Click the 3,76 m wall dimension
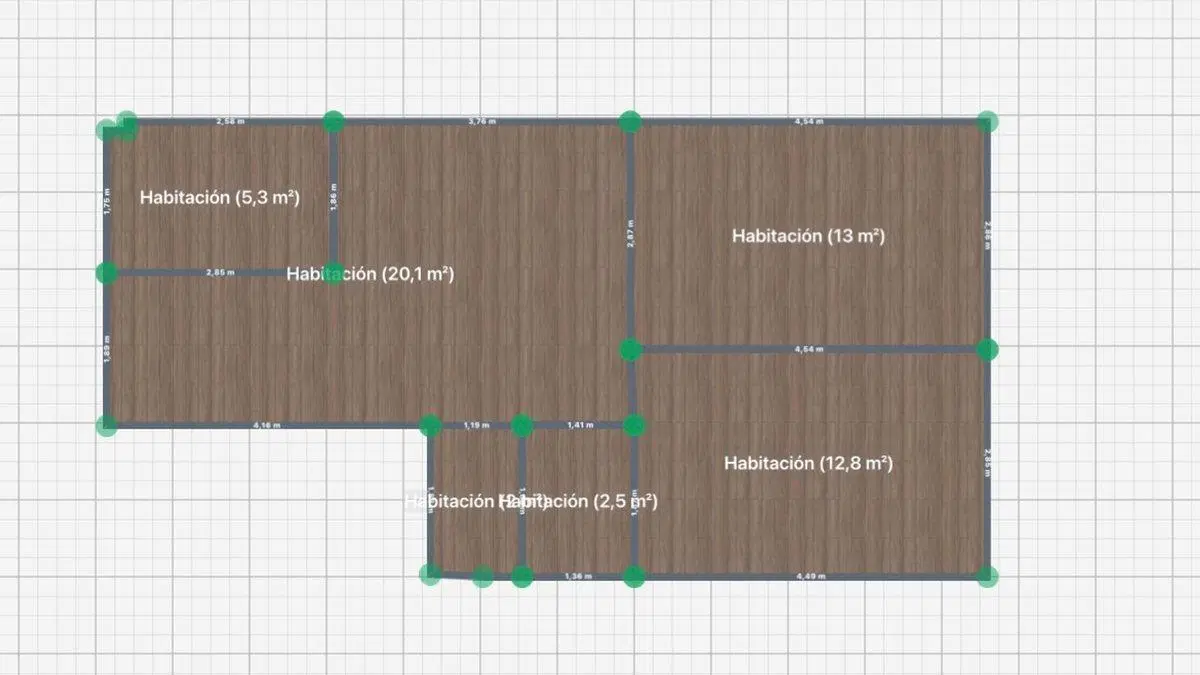This screenshot has height=675, width=1200. coord(482,121)
